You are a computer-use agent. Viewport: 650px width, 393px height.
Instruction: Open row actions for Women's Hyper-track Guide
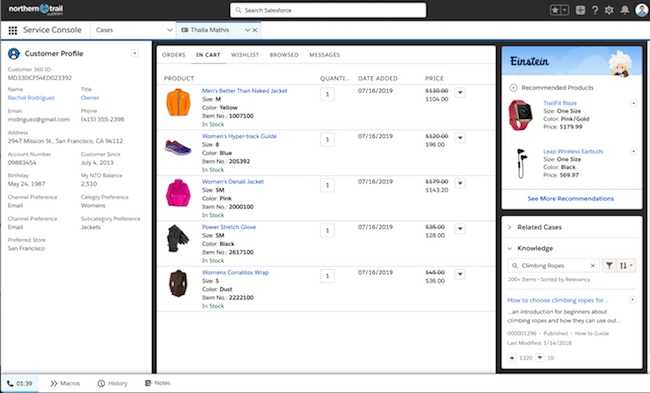(x=460, y=138)
